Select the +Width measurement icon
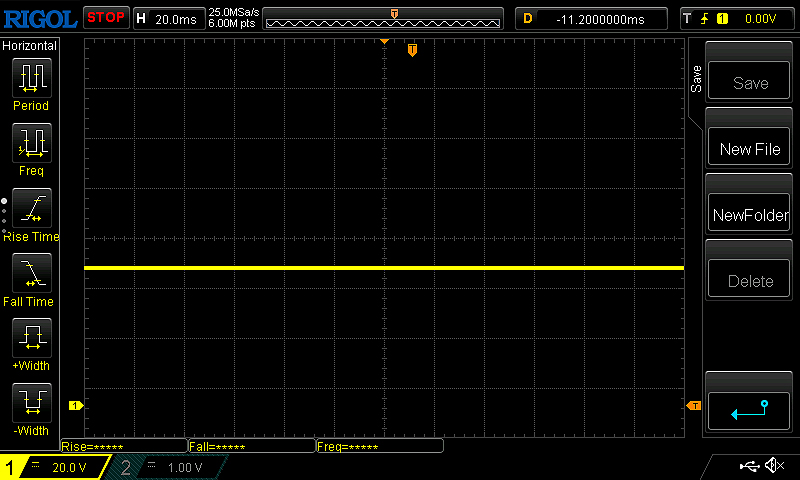Screen dimensions: 800x480 pyautogui.click(x=32, y=338)
